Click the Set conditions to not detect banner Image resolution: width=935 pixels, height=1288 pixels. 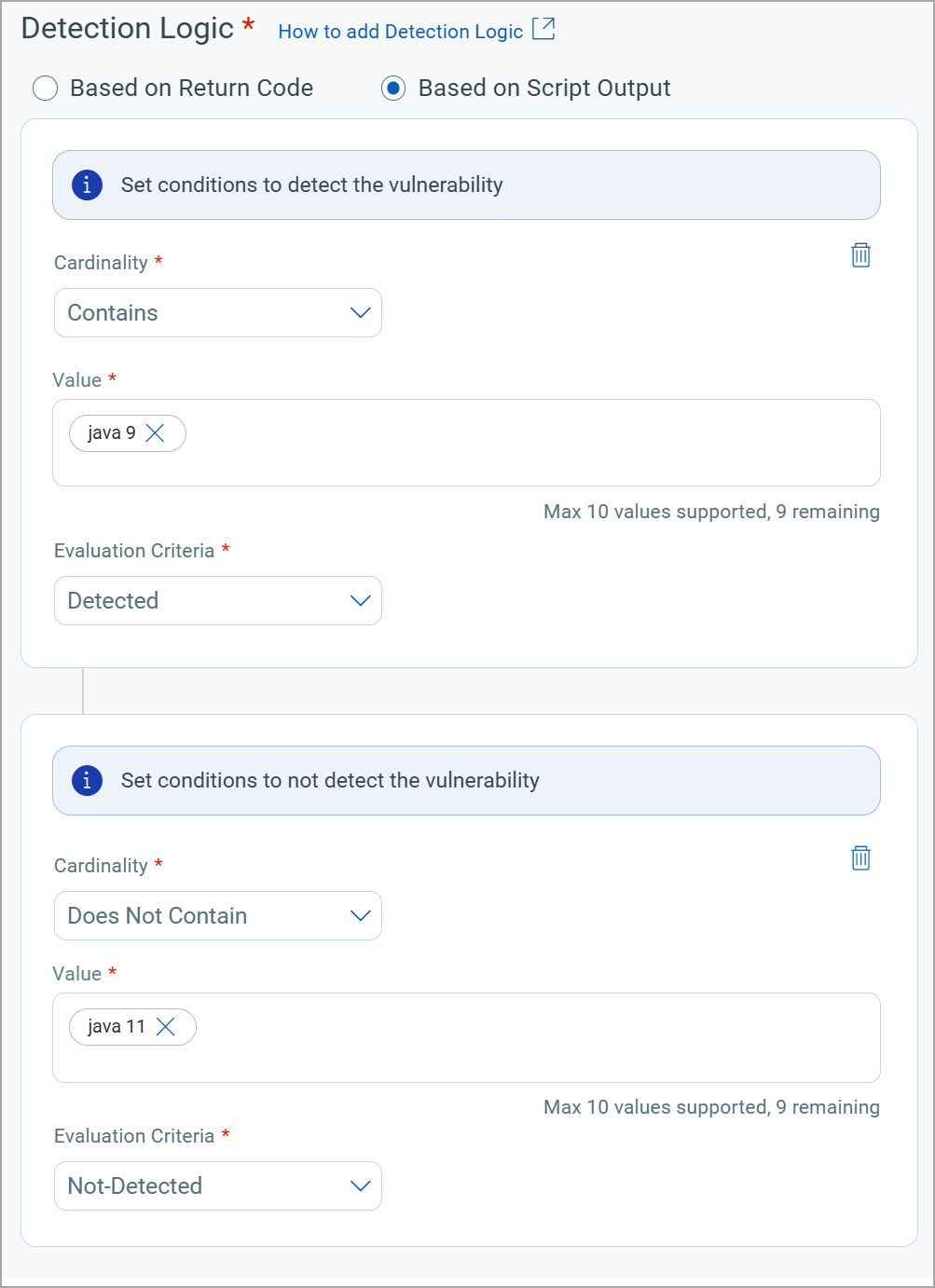(466, 781)
